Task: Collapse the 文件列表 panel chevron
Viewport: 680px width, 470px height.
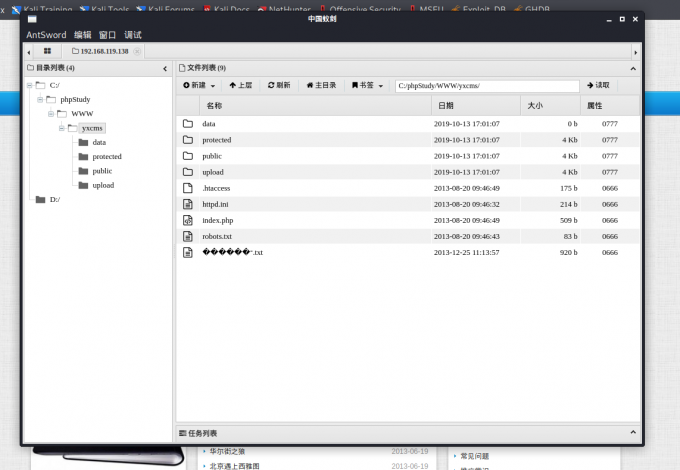Action: [633, 69]
